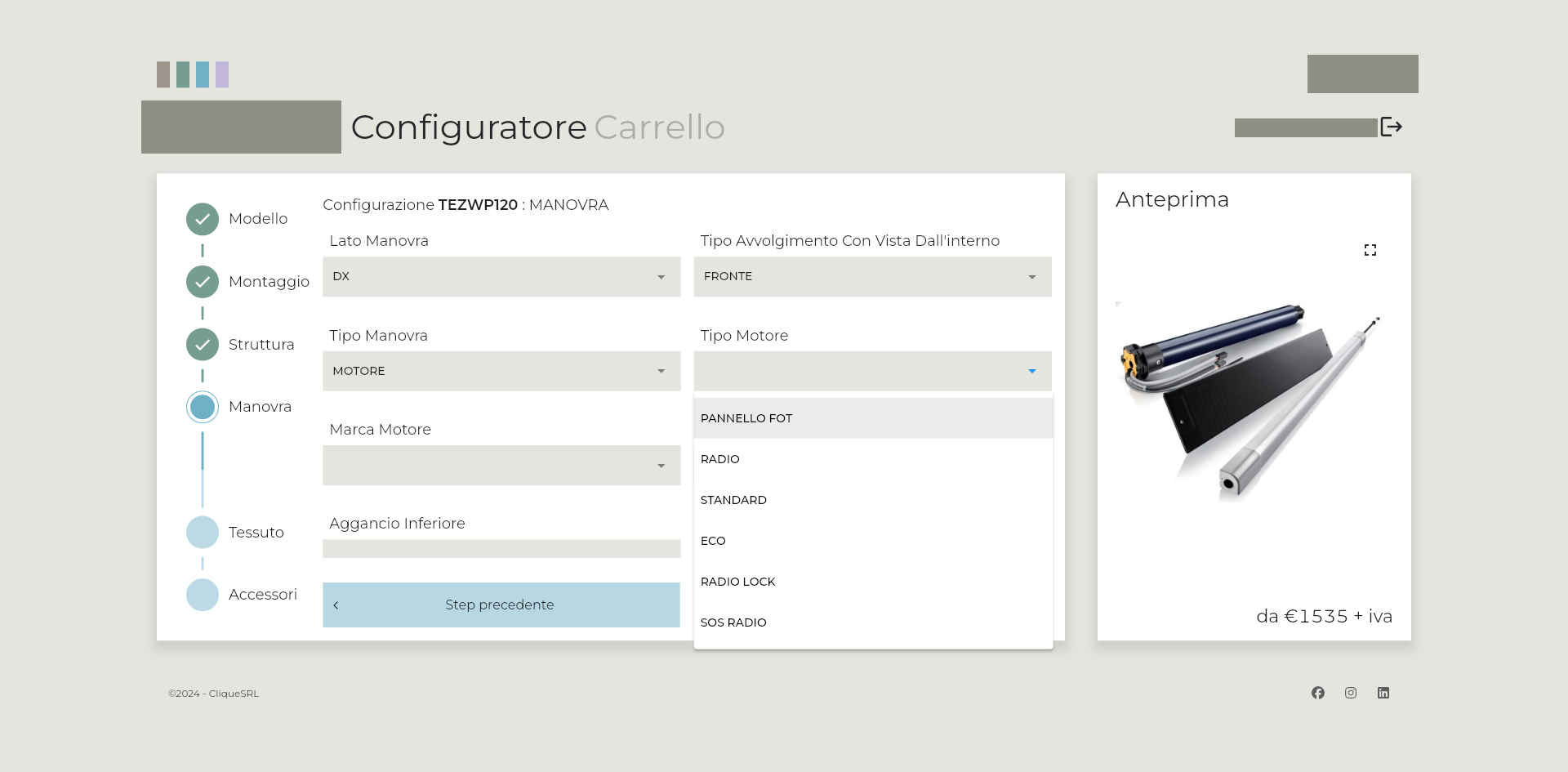Open the LinkedIn icon in footer

[x=1383, y=693]
